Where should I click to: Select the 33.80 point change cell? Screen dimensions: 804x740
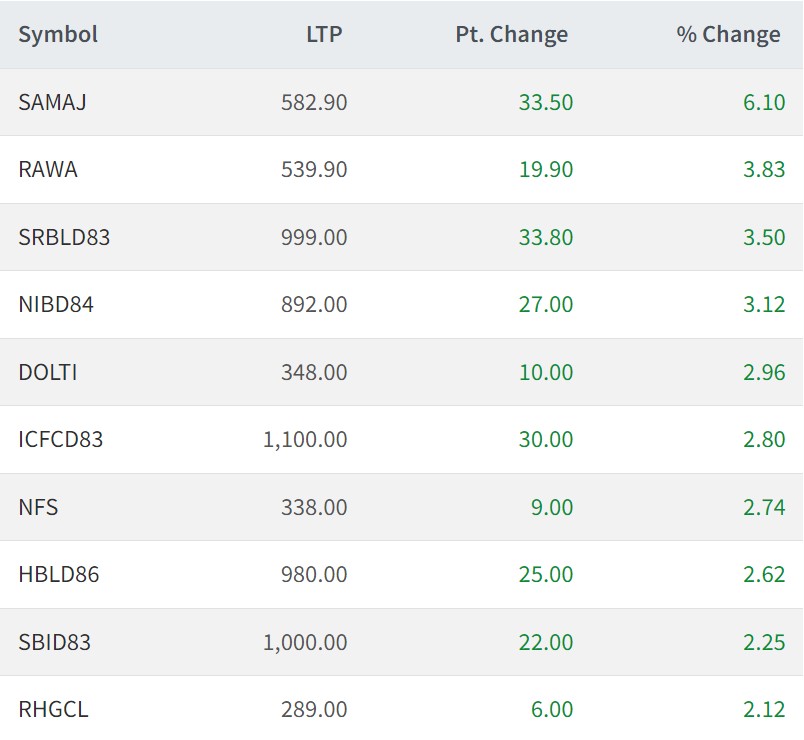point(546,238)
